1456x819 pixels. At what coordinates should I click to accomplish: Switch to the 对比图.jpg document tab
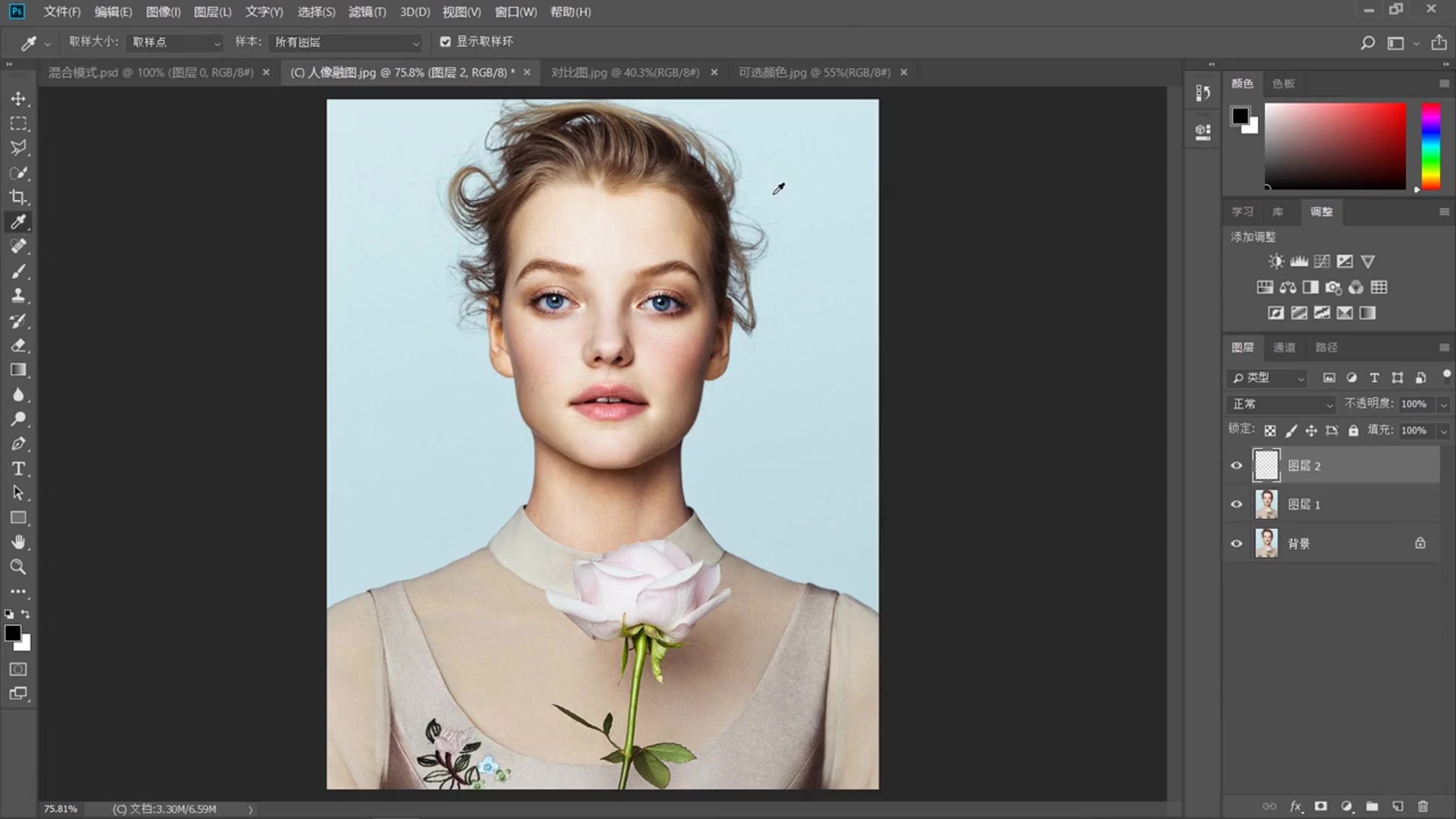click(625, 73)
